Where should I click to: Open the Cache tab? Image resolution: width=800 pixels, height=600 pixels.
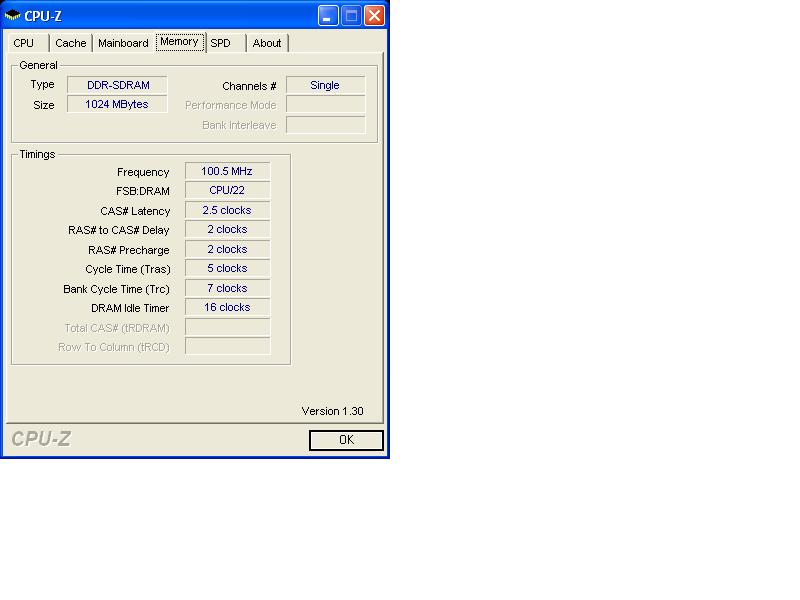pyautogui.click(x=70, y=43)
